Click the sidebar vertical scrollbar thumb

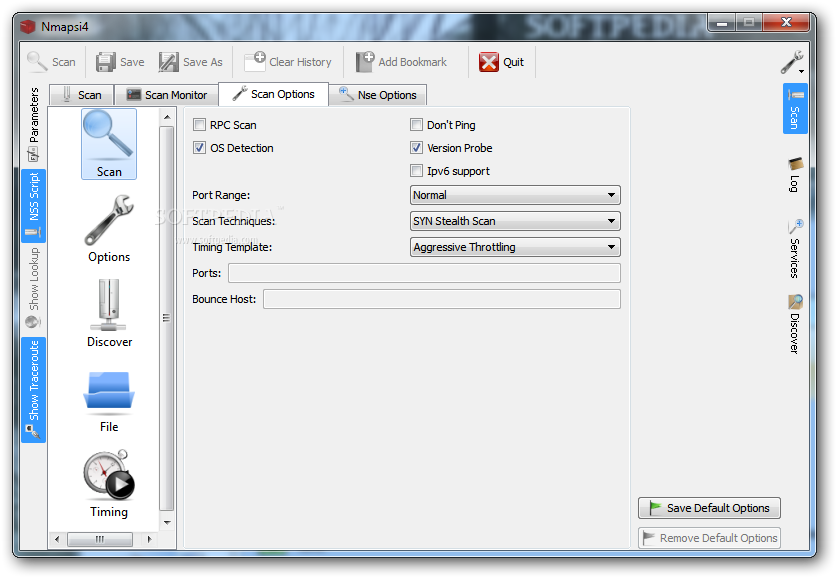coord(167,318)
